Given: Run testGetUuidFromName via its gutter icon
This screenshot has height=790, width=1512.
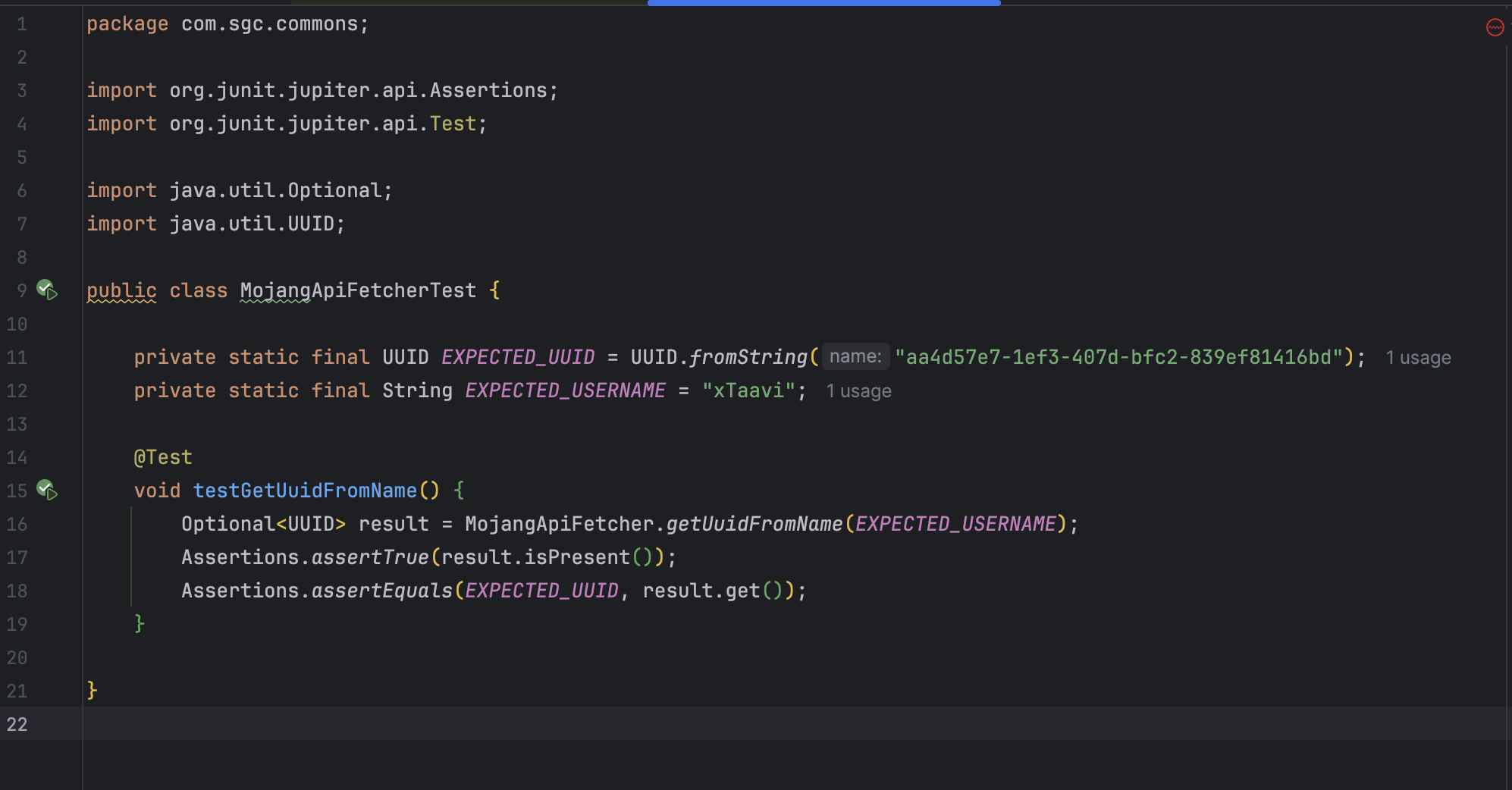Looking at the screenshot, I should [47, 491].
